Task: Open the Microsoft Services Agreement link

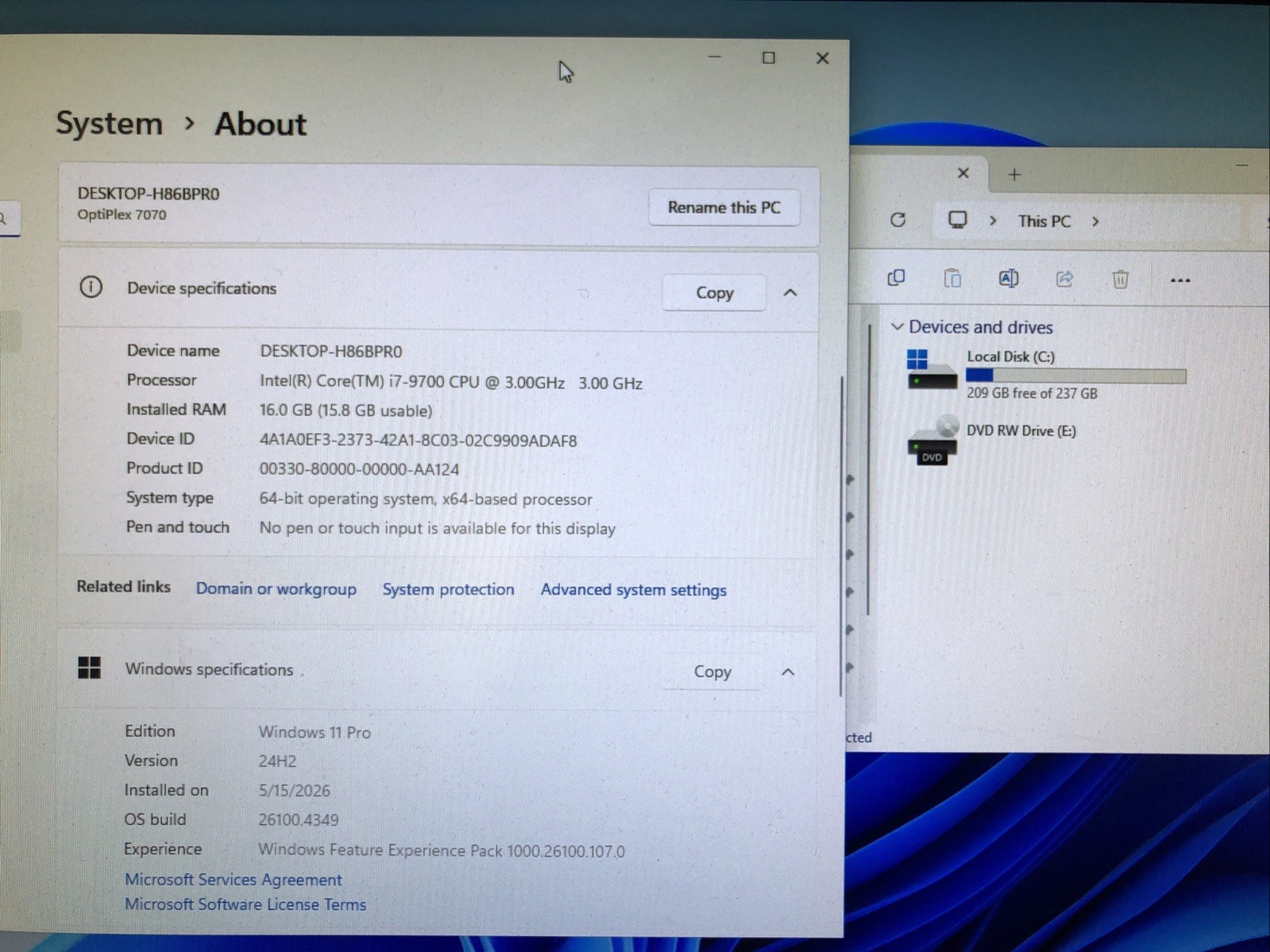Action: click(234, 880)
